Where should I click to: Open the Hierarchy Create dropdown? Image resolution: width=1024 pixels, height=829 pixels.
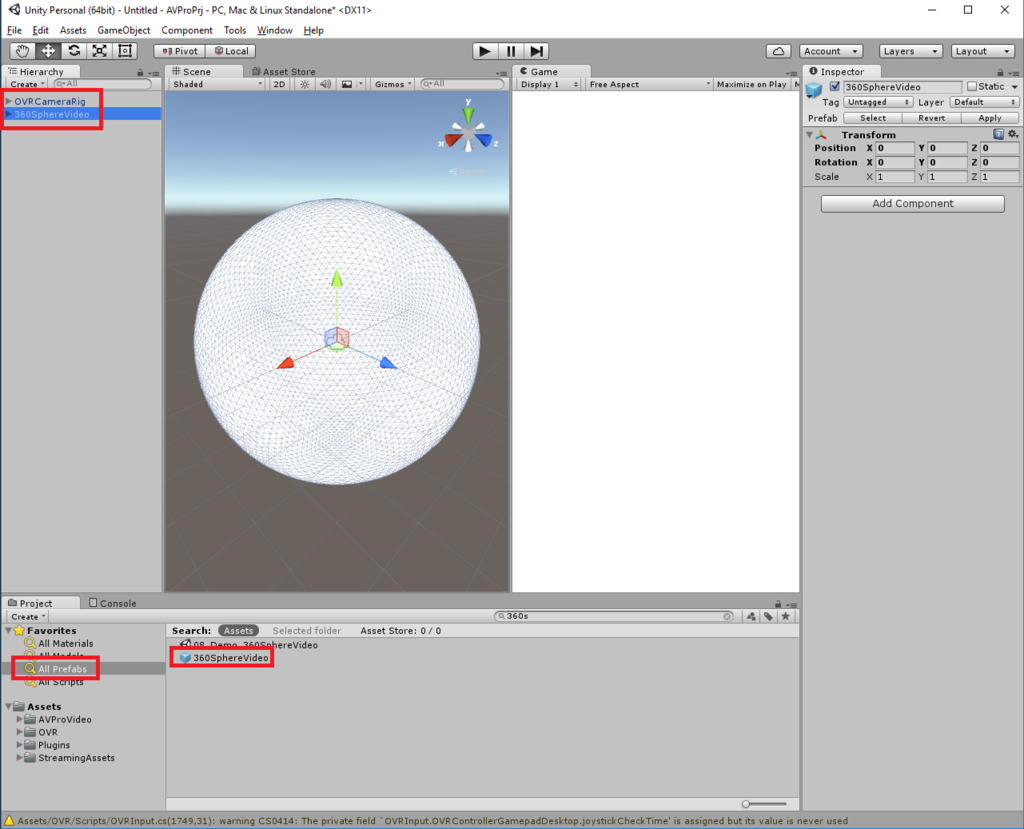point(27,84)
